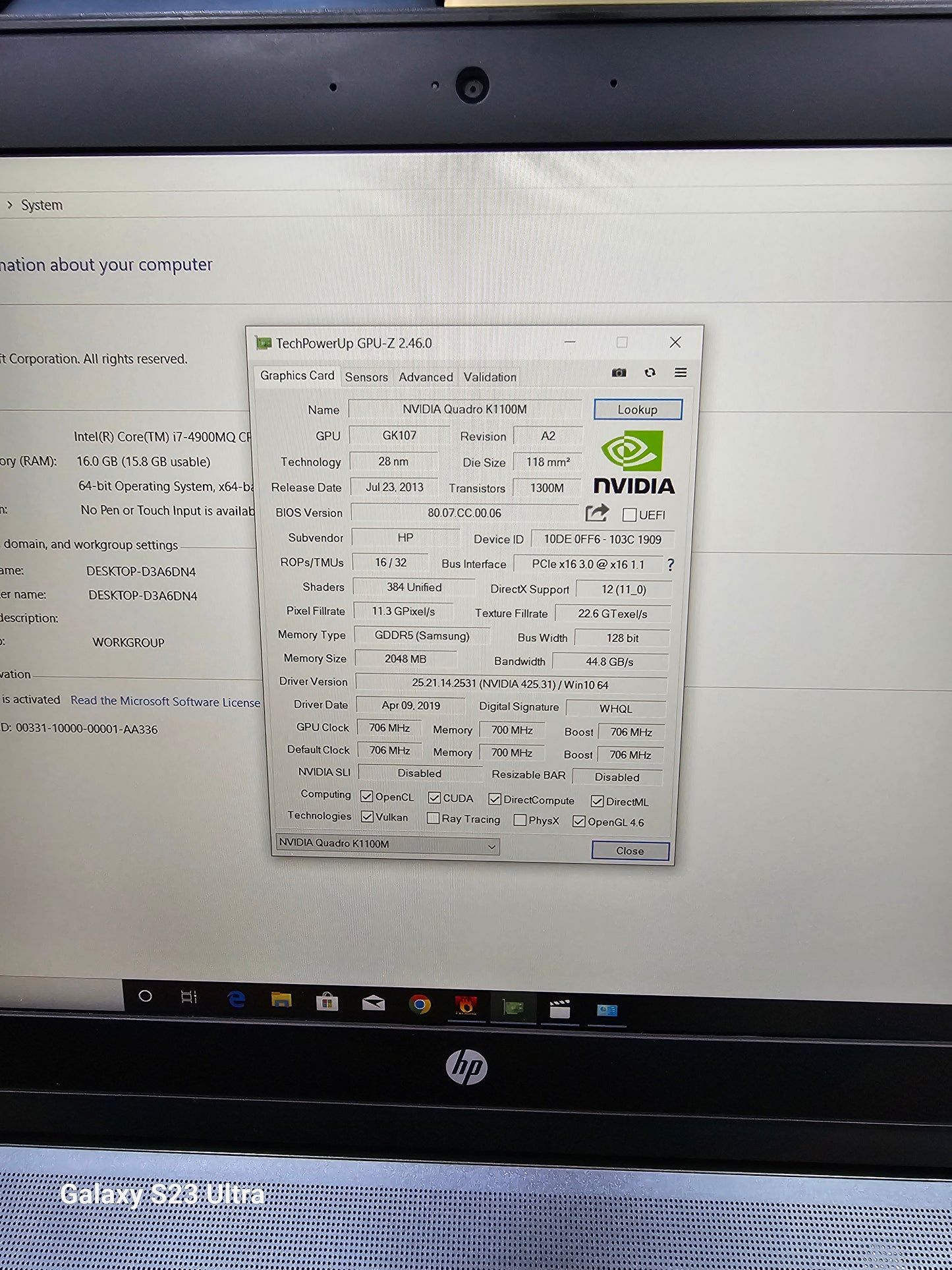Take a GPU-Z screenshot with camera icon
The image size is (952, 1270).
pyautogui.click(x=619, y=372)
